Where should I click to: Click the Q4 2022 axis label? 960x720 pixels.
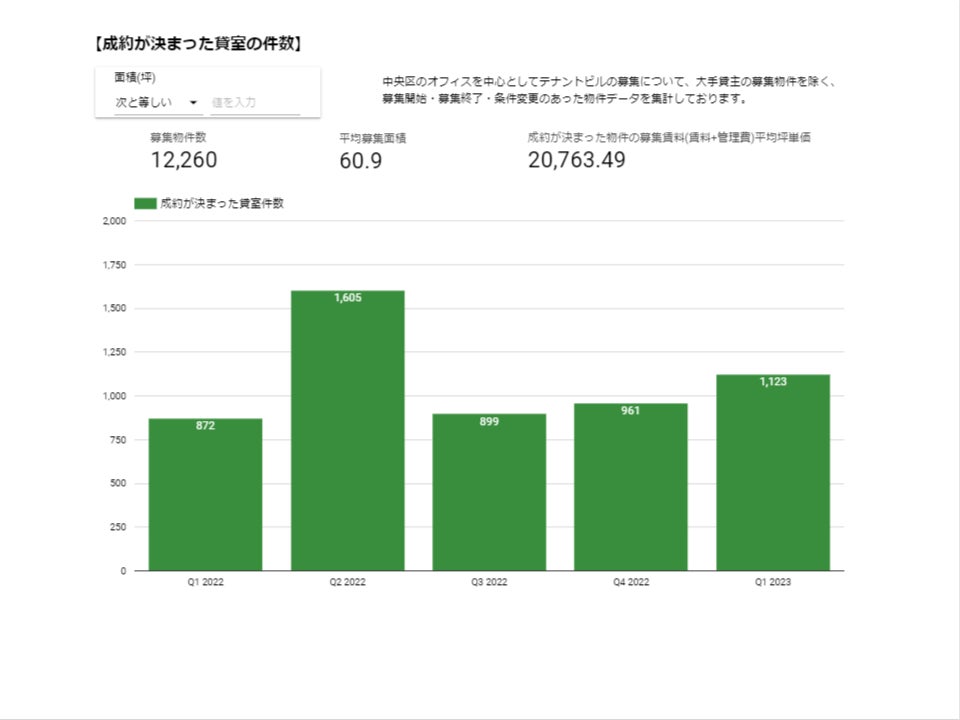631,582
